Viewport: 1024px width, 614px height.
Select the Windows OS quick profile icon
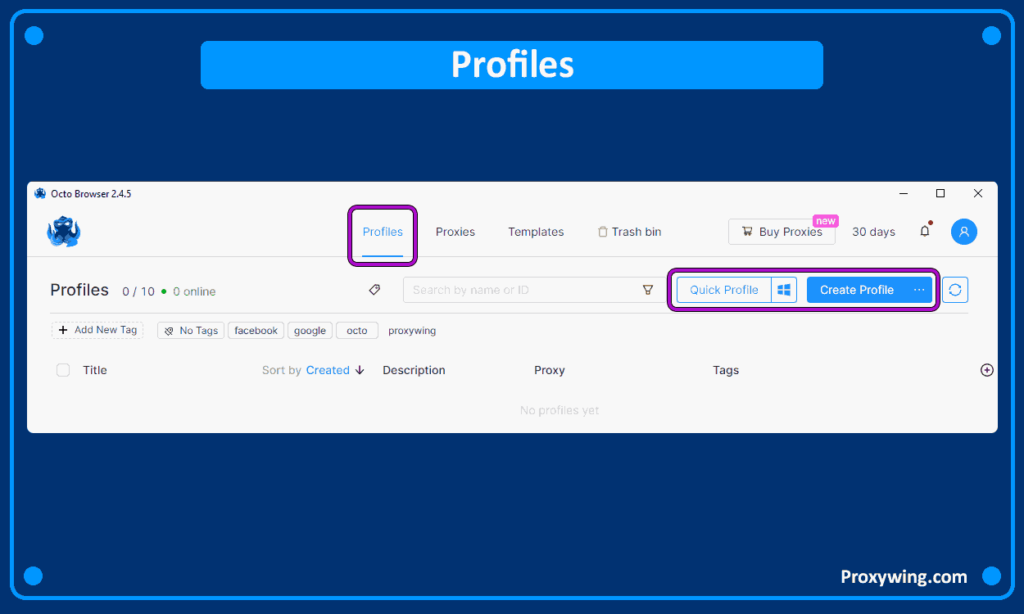[785, 290]
